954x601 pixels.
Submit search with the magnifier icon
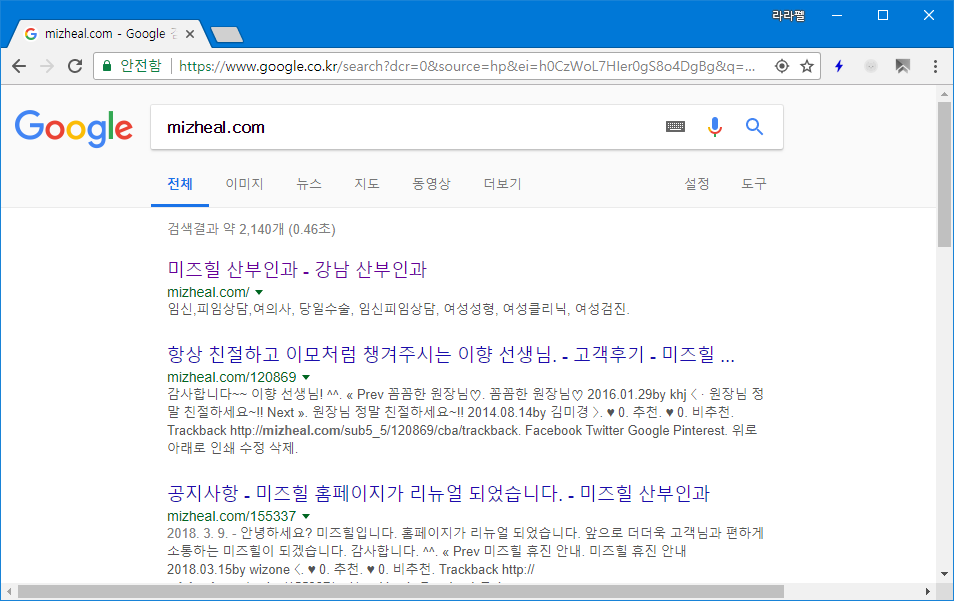pos(754,127)
